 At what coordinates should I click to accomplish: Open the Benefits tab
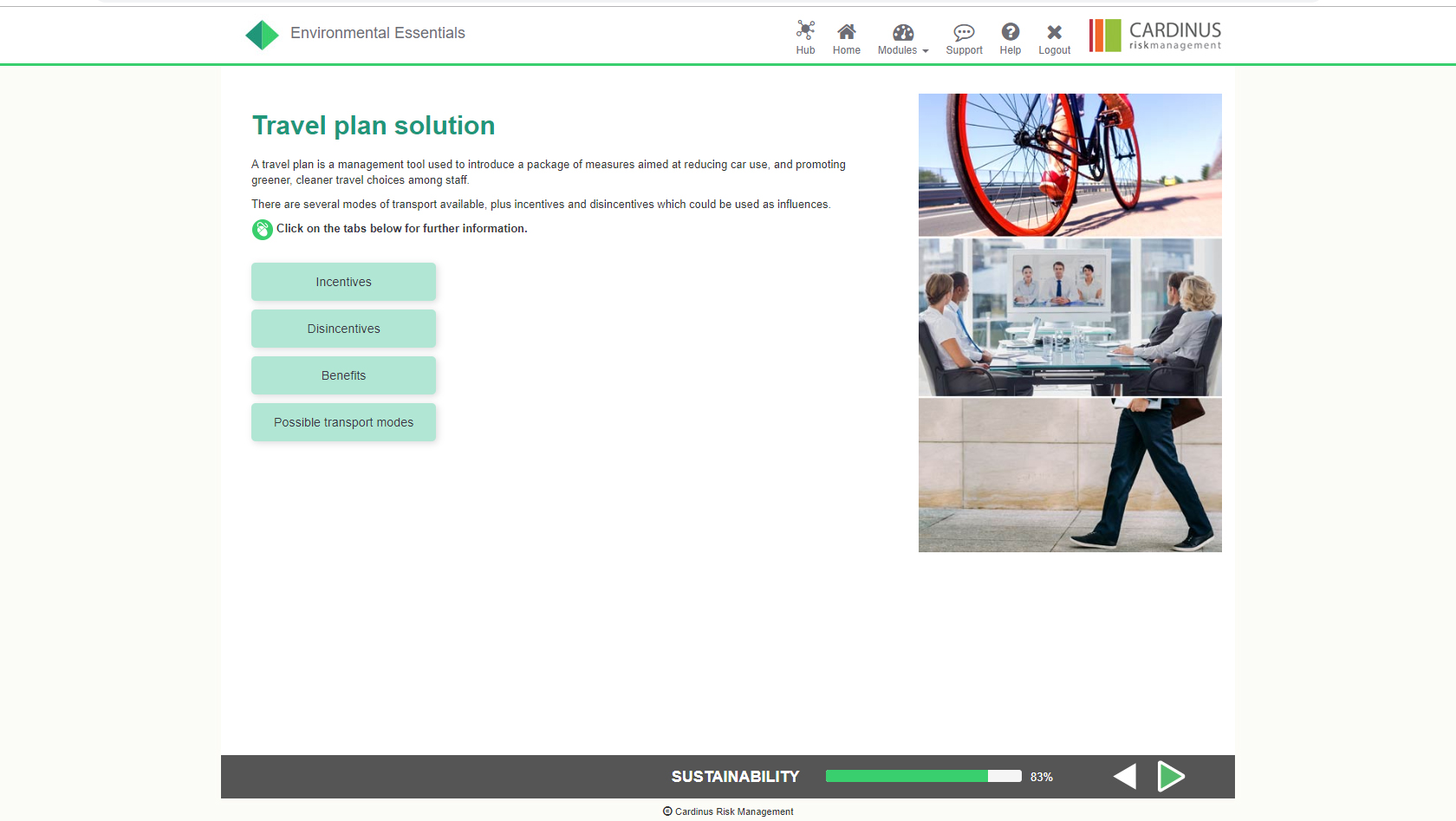pyautogui.click(x=343, y=375)
